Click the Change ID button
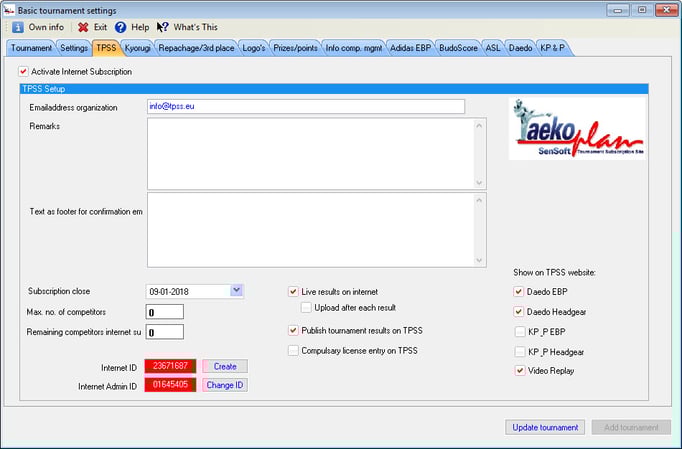The width and height of the screenshot is (682, 449). (225, 385)
